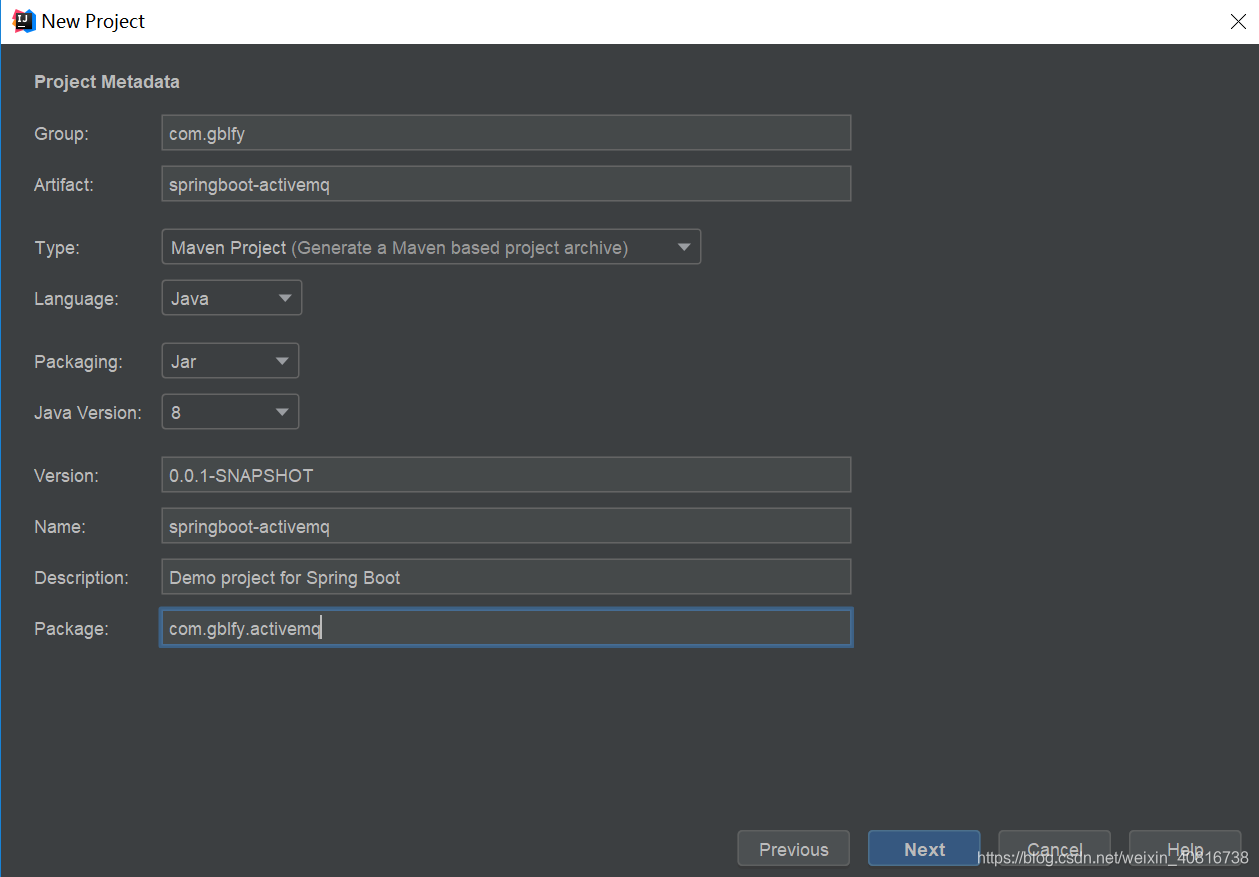Open the Type dropdown showing Maven Project

[431, 247]
